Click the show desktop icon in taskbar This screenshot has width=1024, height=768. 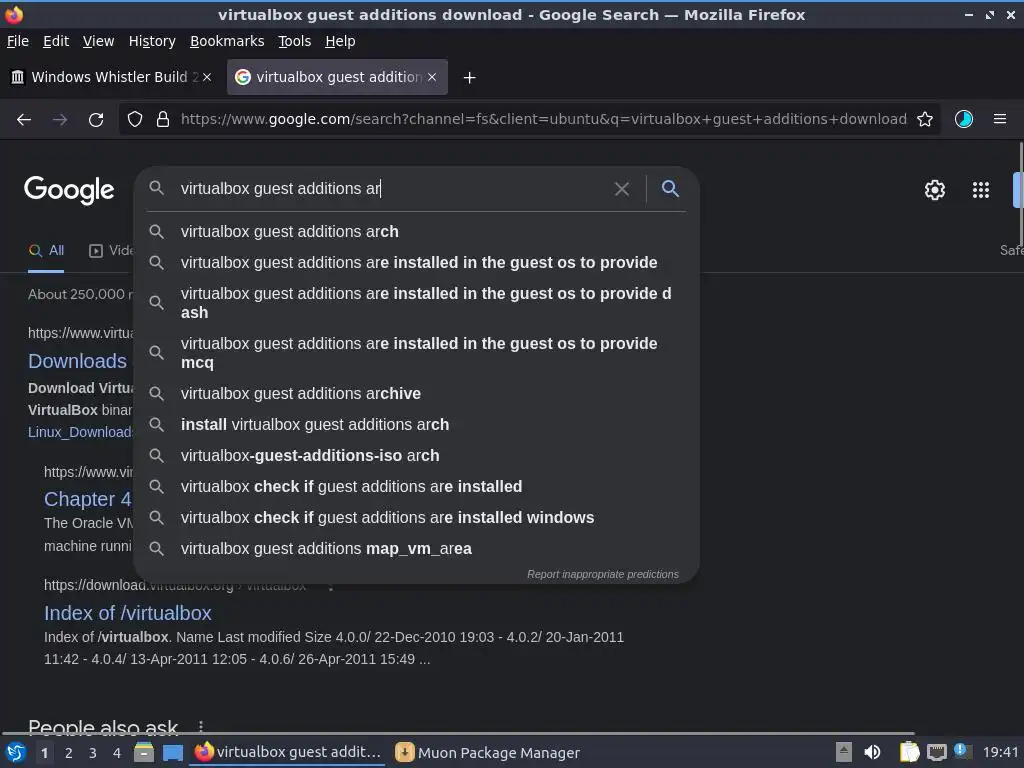pyautogui.click(x=172, y=753)
